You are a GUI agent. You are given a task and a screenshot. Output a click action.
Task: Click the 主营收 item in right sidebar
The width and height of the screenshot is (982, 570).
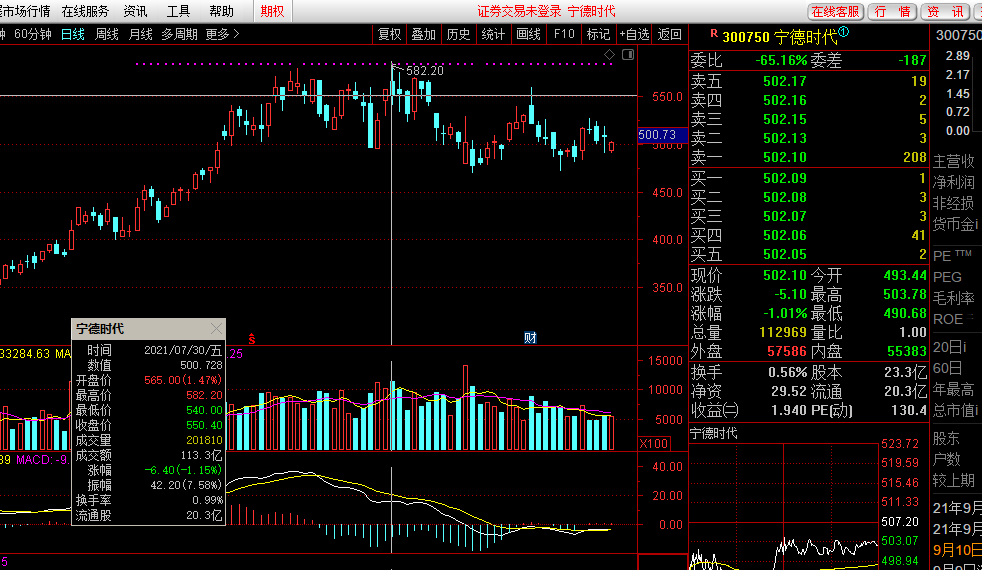[954, 162]
